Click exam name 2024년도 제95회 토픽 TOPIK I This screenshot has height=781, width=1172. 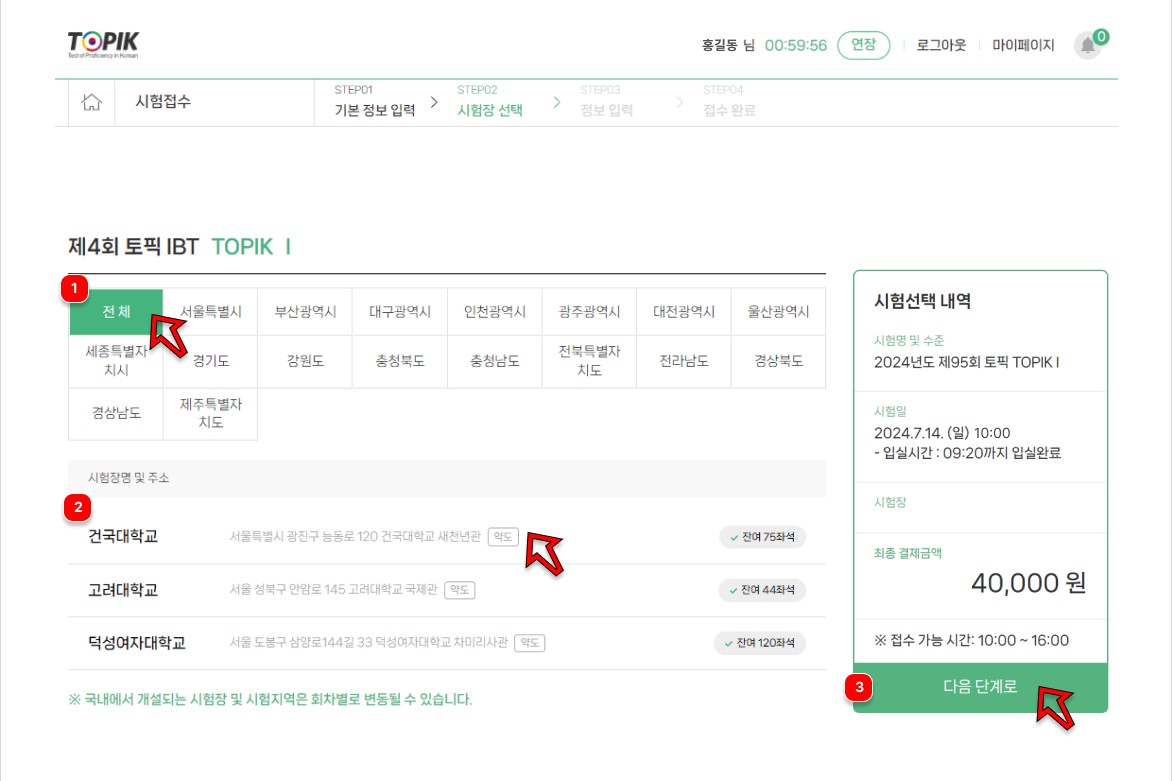point(966,362)
